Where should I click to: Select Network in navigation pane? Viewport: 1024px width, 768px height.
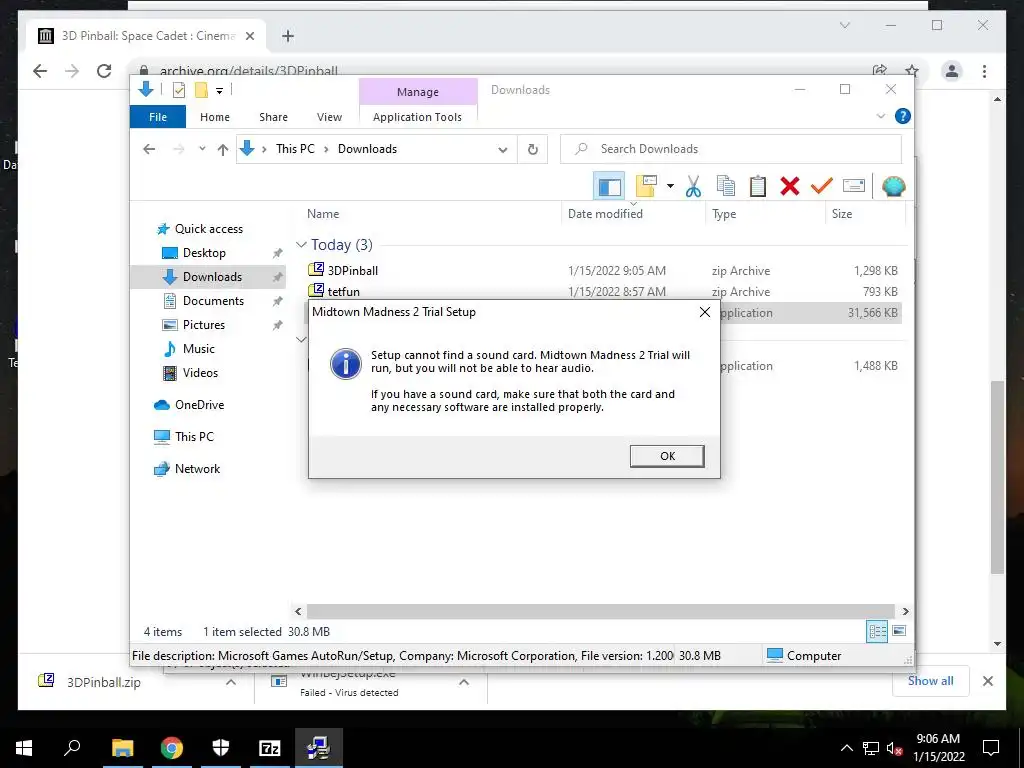click(197, 469)
